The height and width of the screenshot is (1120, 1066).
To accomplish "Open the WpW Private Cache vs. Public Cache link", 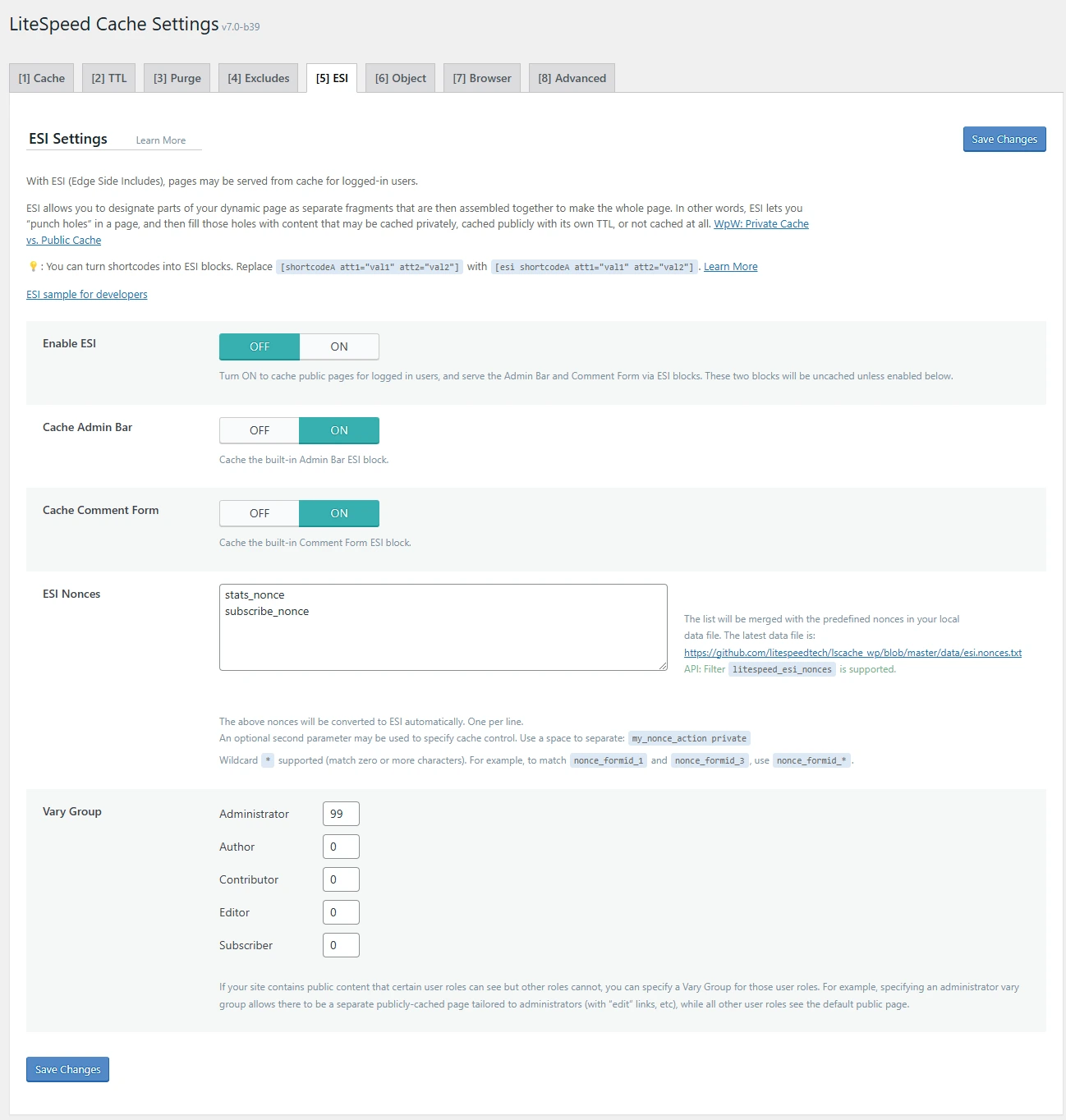I will click(x=761, y=224).
